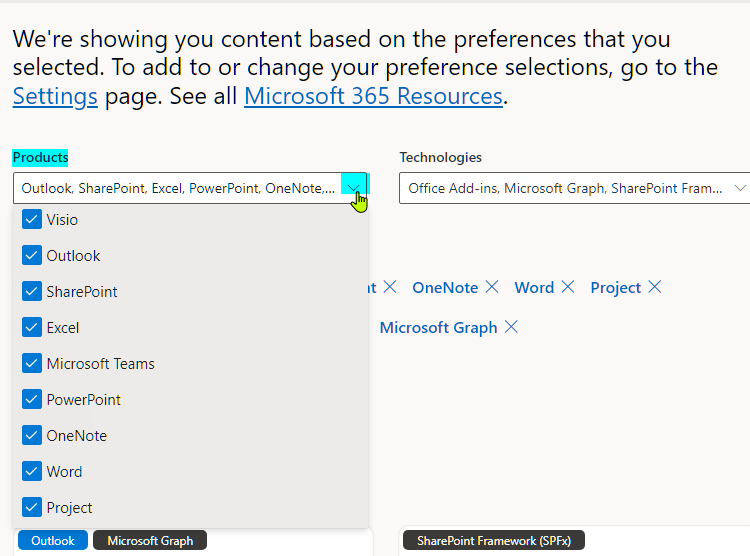Click the SharePoint Framework (SPFx) tag
Viewport: 750px width, 556px height.
[494, 541]
